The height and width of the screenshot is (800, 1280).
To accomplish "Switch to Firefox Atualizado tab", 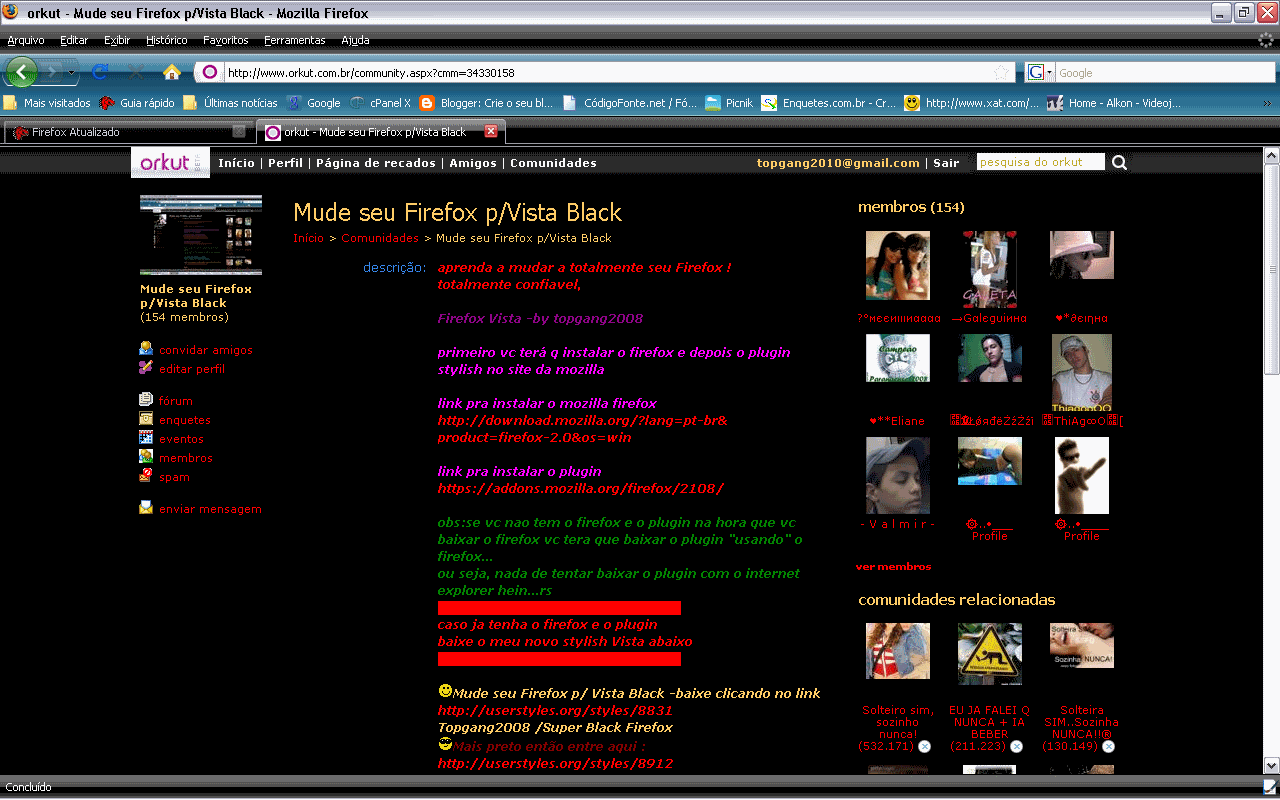I will coord(128,131).
